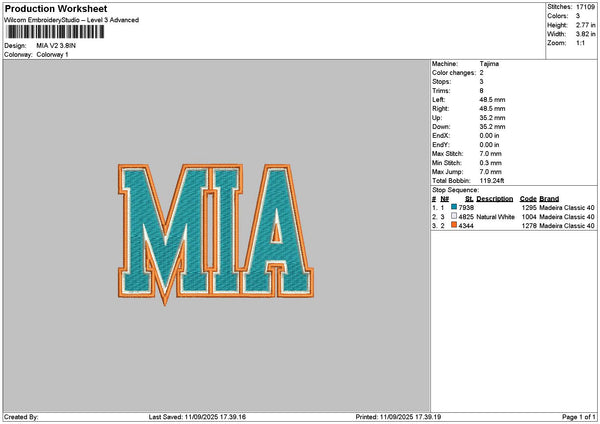The image size is (600, 424).
Task: Click the orange color swatch for thread 4344
Action: pos(454,225)
